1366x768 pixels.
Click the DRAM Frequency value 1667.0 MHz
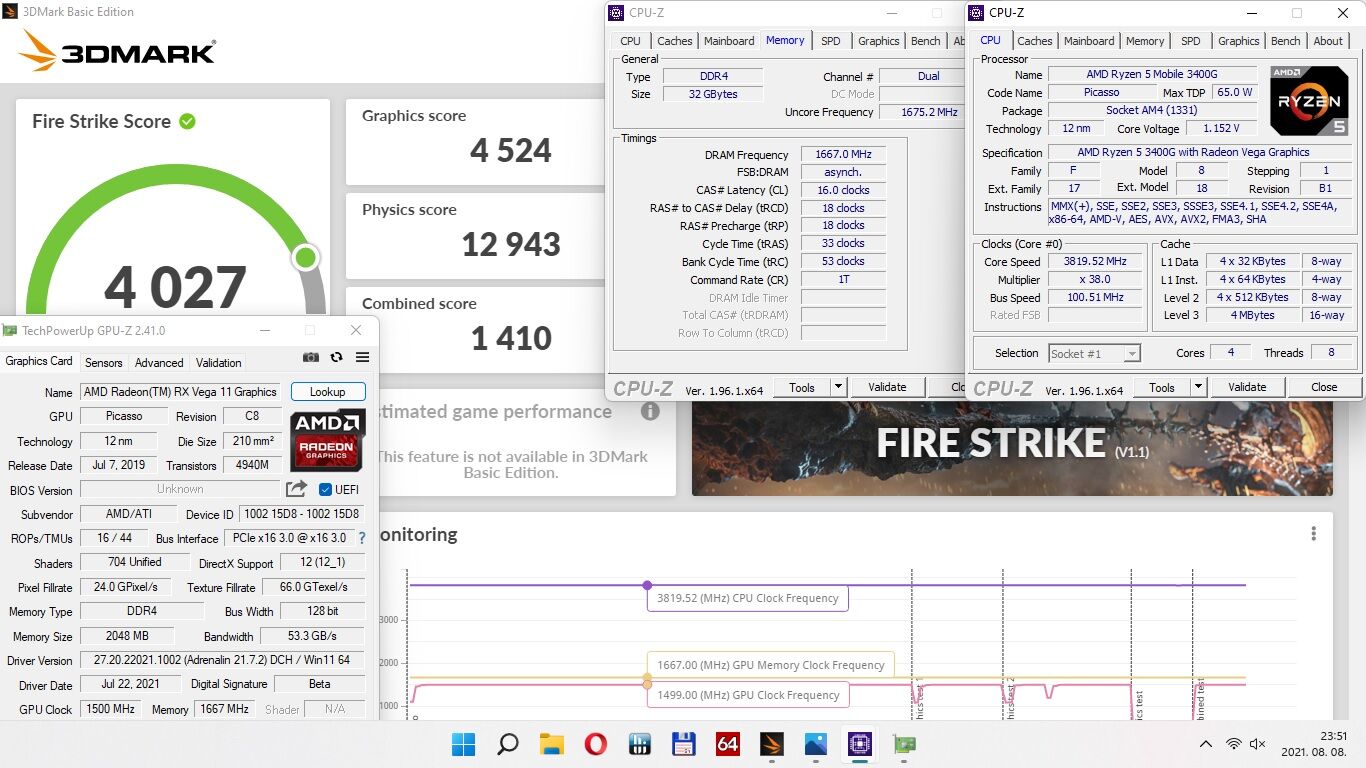pos(843,155)
